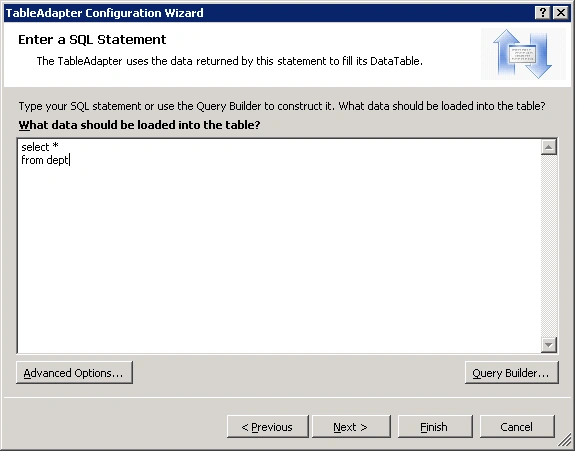Click the scrollbar up arrow
Image resolution: width=577 pixels, height=452 pixels.
tap(549, 147)
